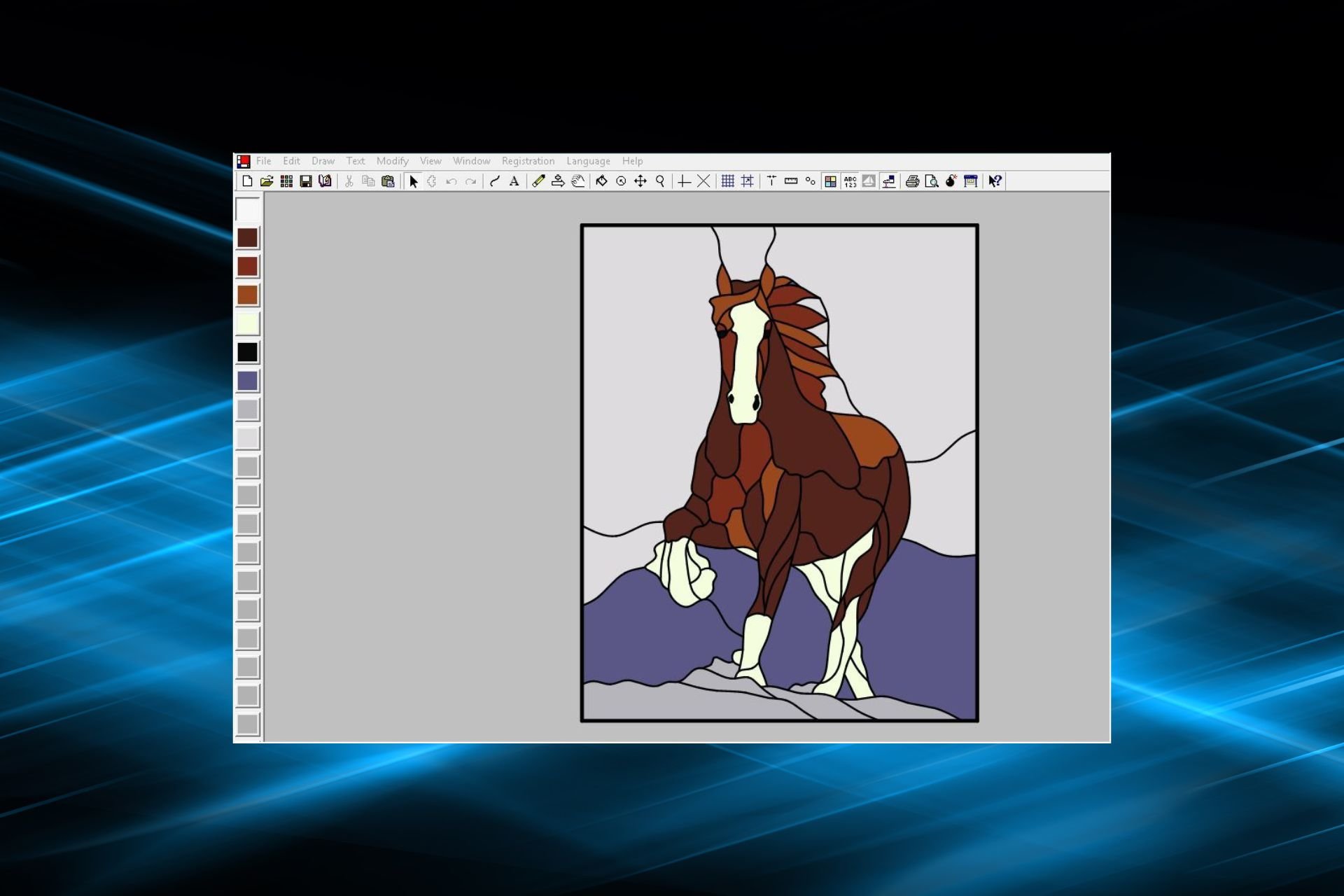Open the File menu
The height and width of the screenshot is (896, 1344).
coord(263,161)
